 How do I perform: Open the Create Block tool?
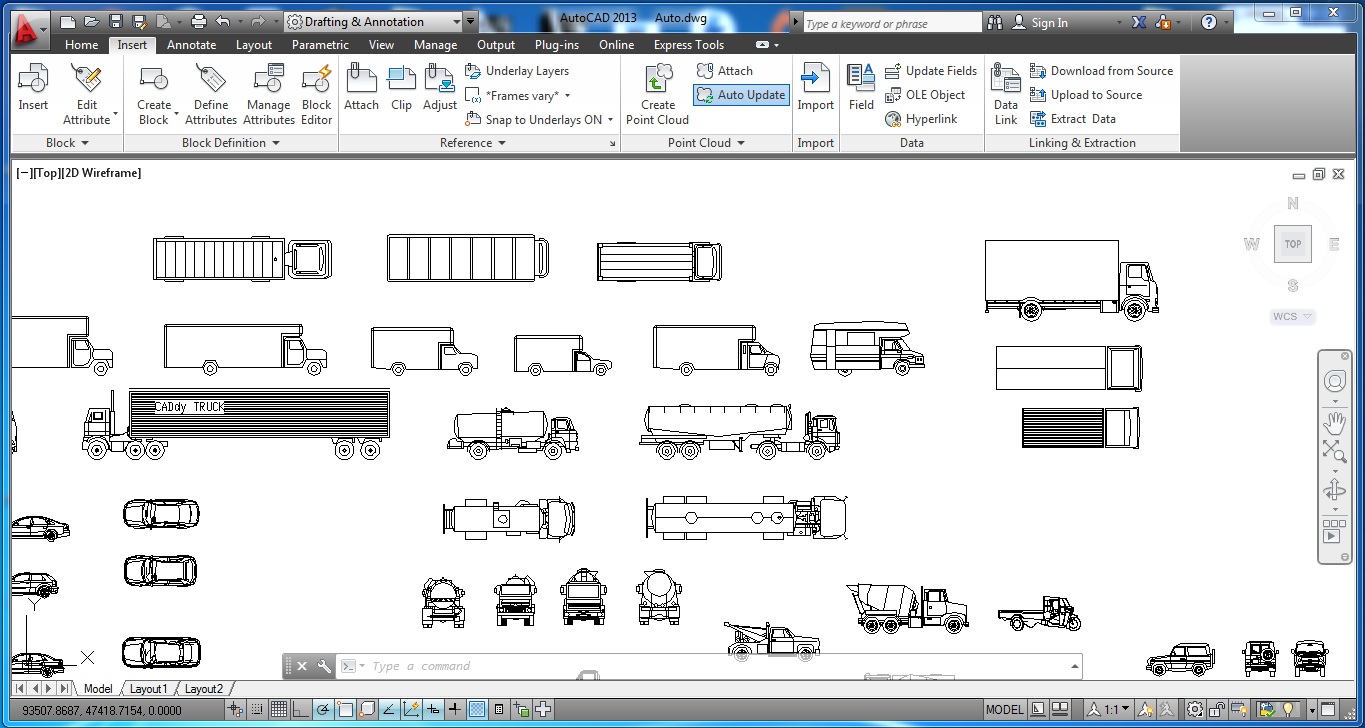click(154, 95)
